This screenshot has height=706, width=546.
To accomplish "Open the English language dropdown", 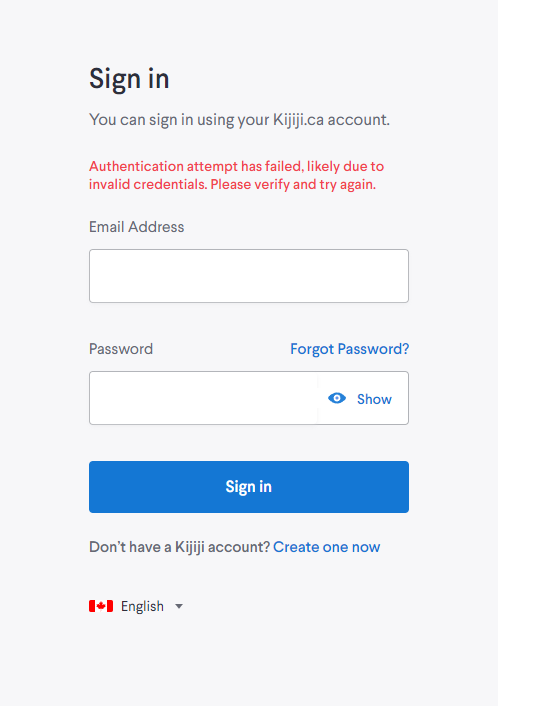I will click(136, 606).
